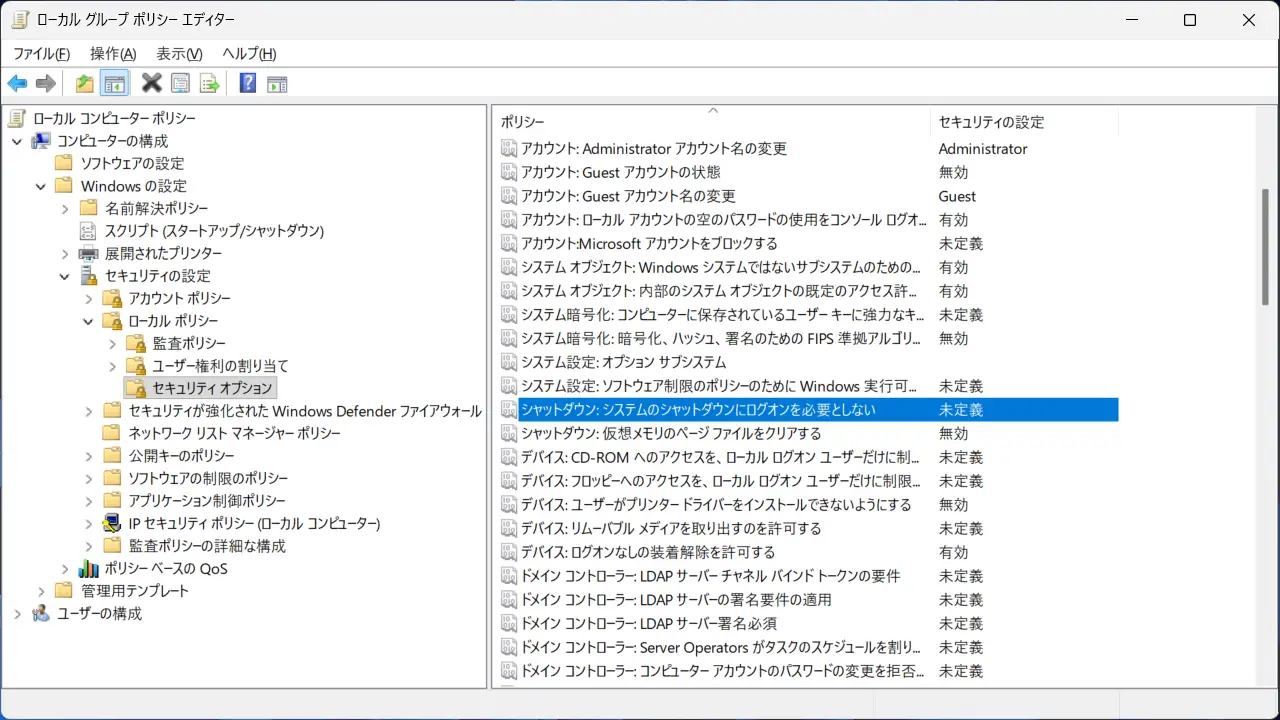Screen dimensions: 1280x720
Task: Collapse the コンピューターの構成 node
Action: 17,141
